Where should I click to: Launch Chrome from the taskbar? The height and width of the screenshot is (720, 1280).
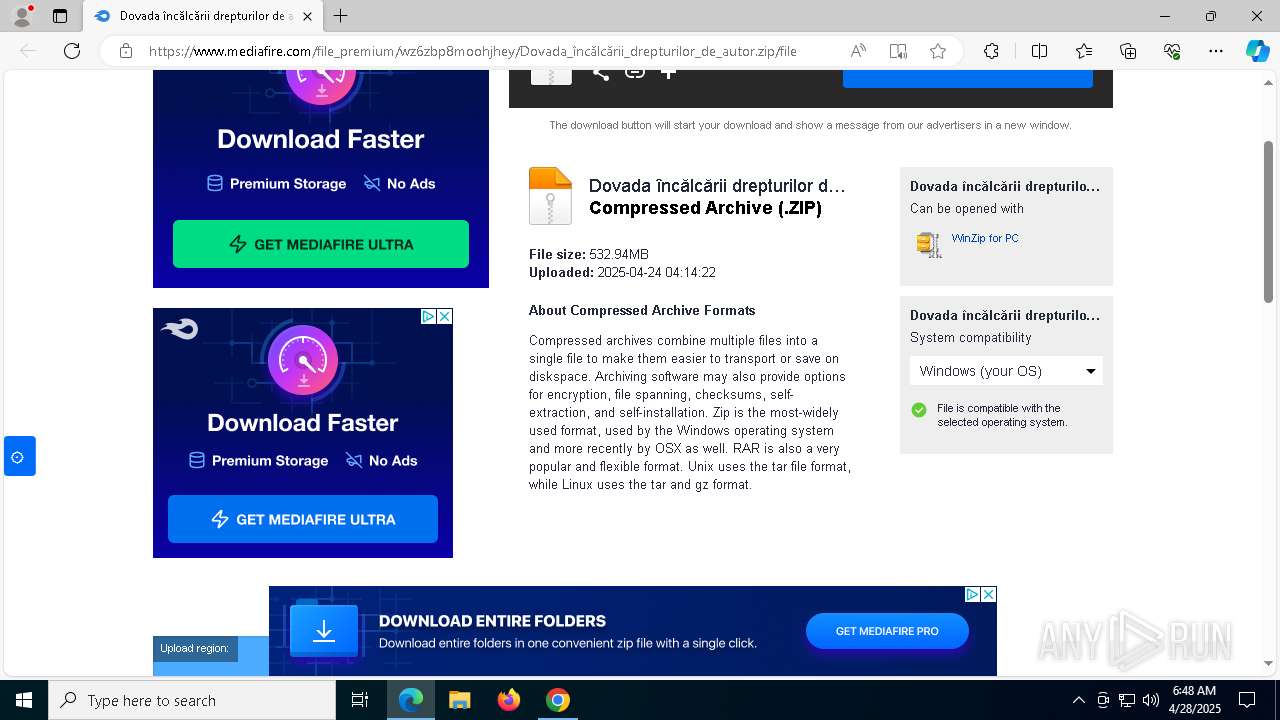tap(558, 700)
